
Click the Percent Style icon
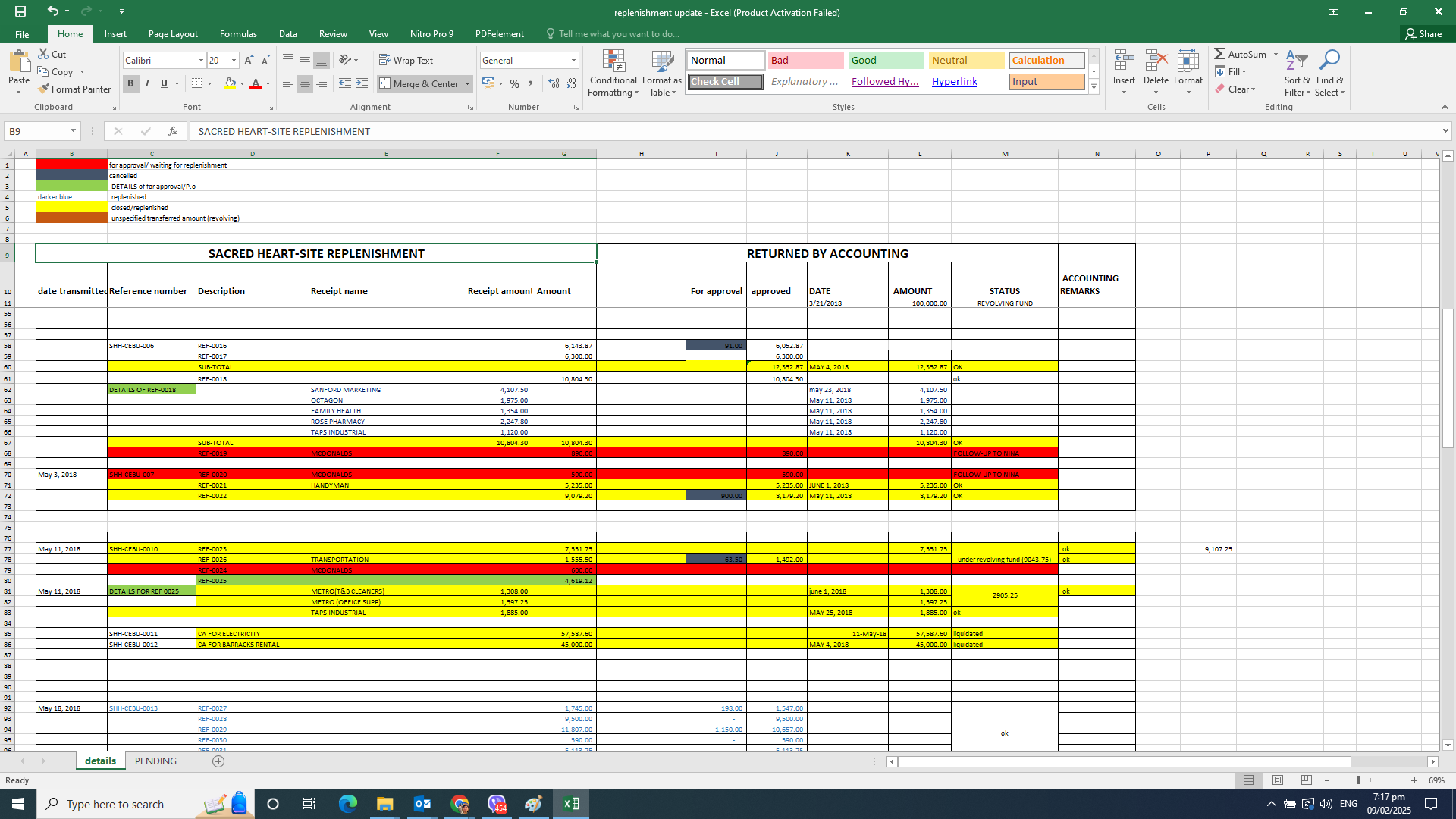click(515, 83)
